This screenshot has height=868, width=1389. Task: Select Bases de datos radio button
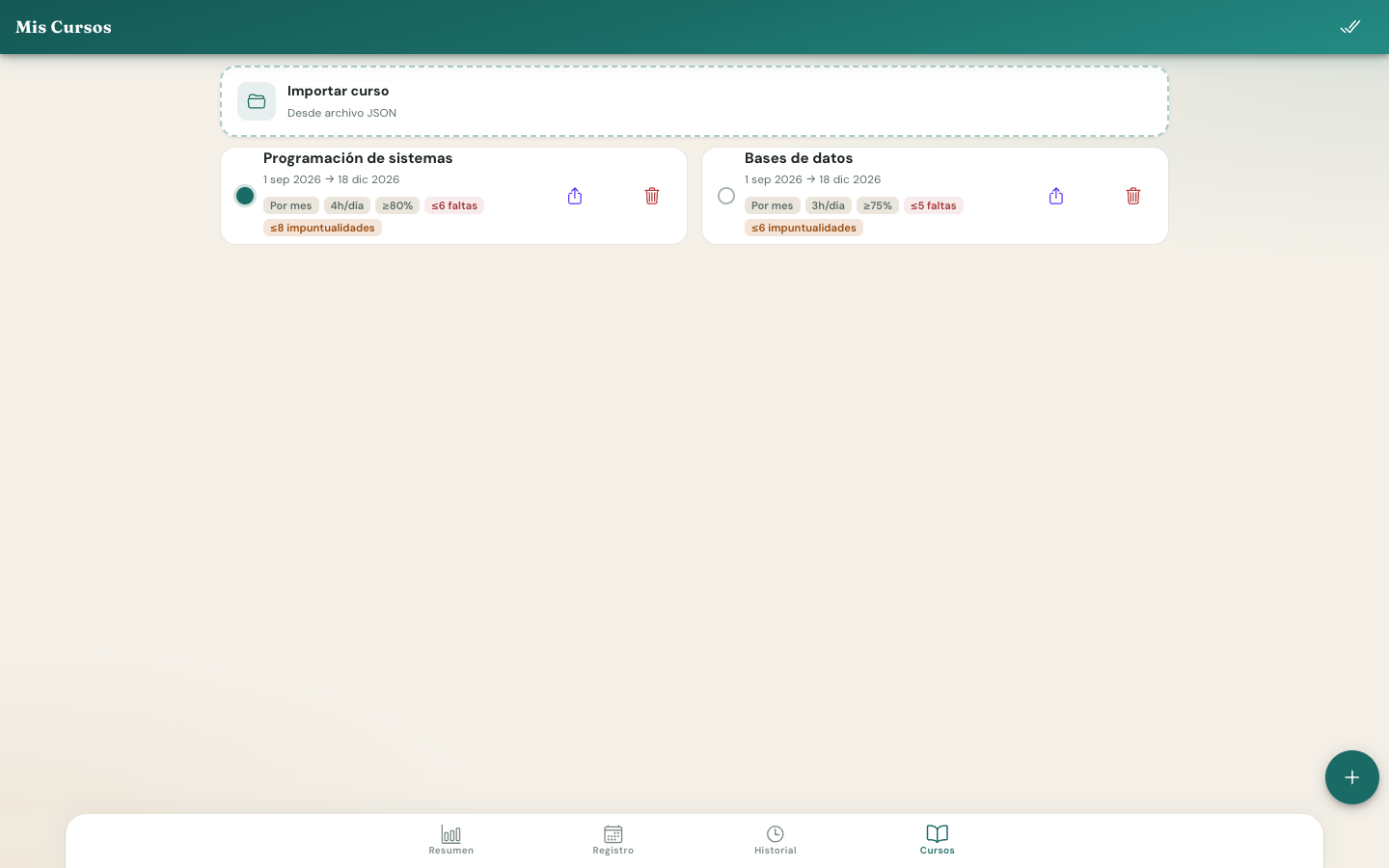726,196
